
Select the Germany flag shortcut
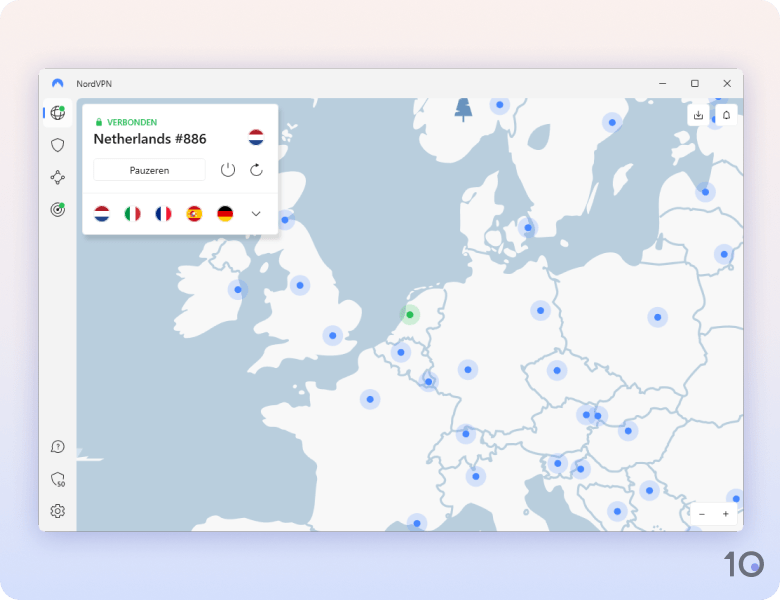coord(225,214)
